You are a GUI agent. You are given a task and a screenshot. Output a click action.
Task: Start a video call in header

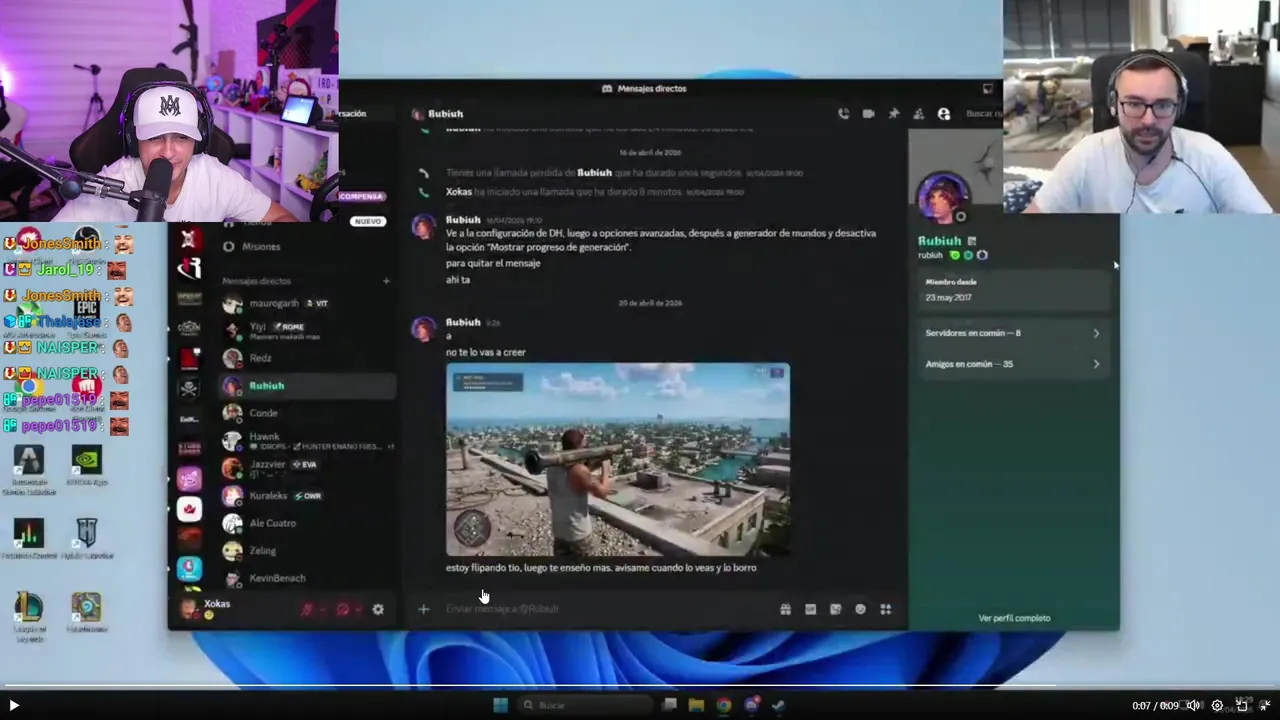click(x=868, y=114)
